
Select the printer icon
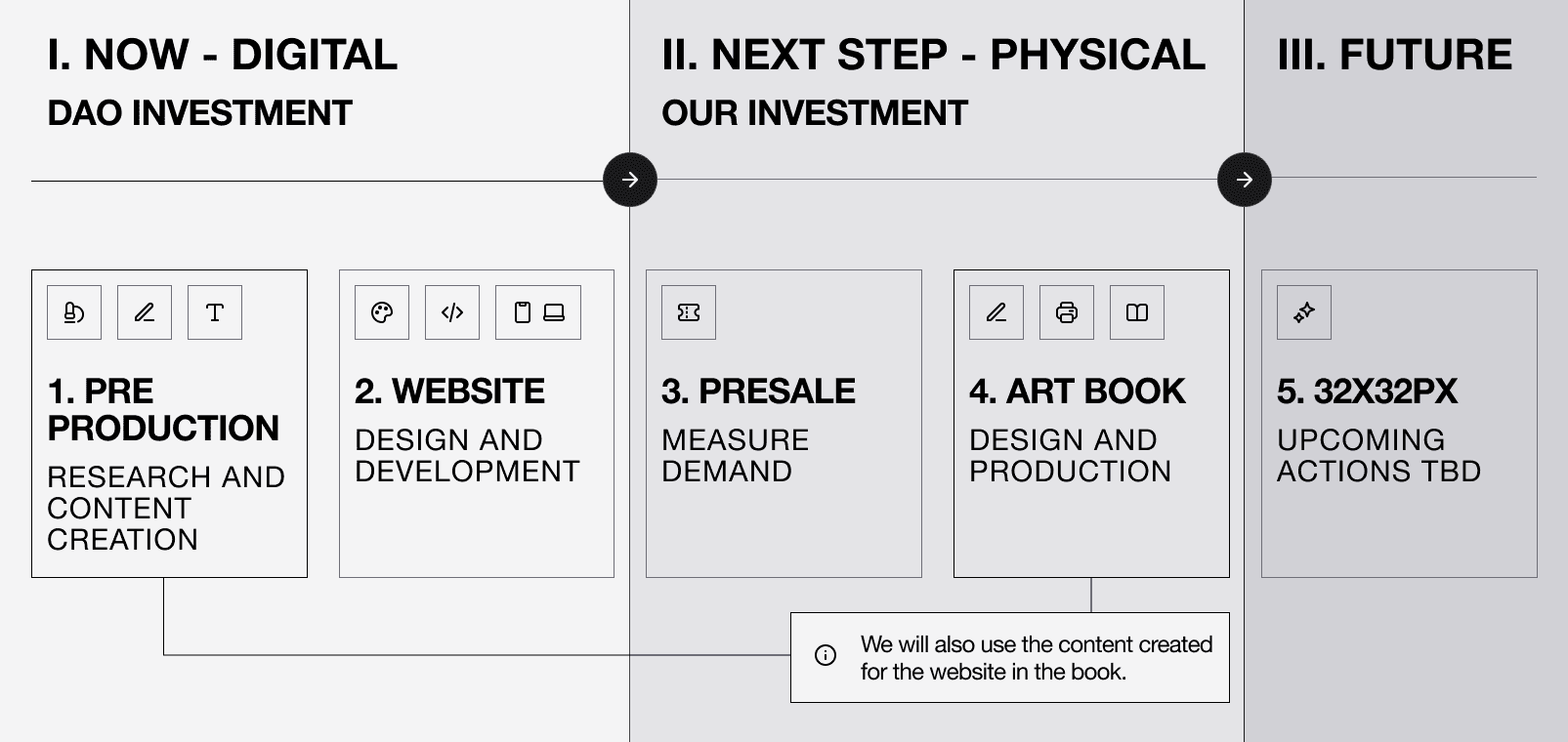pos(1067,312)
